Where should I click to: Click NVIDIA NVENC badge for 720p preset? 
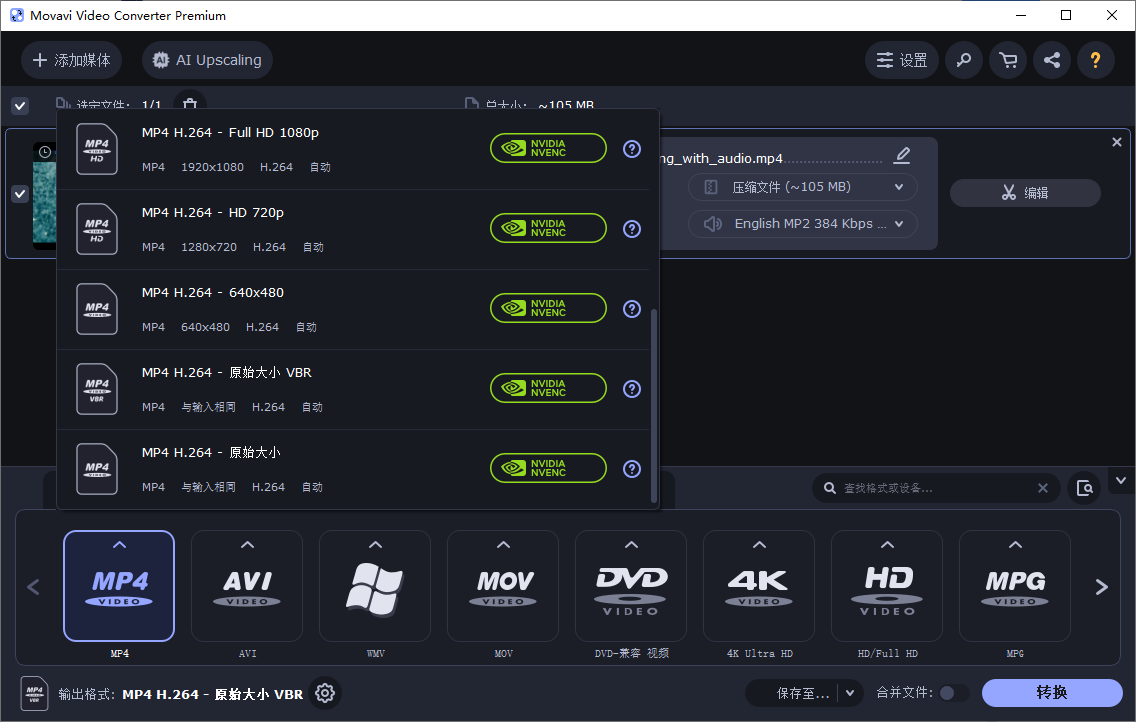(x=548, y=228)
